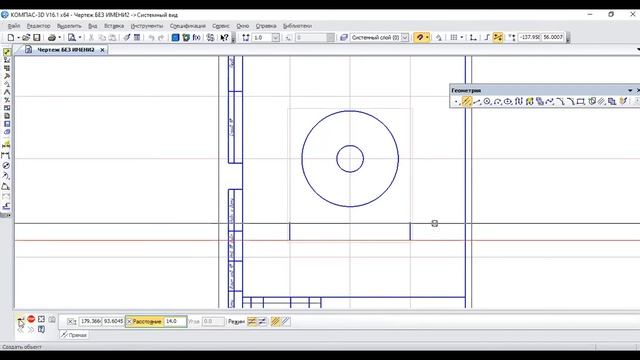Select the Hatch tool in Геометрия
Image resolution: width=640 pixels, height=360 pixels.
[601, 101]
